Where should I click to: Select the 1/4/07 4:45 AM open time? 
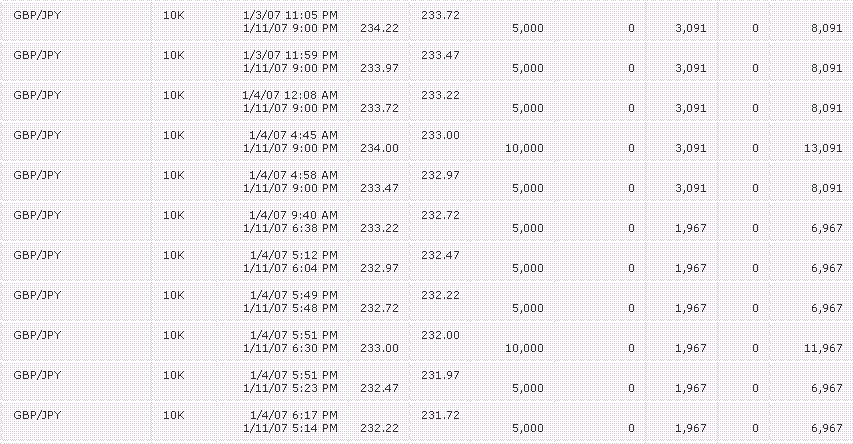click(293, 135)
